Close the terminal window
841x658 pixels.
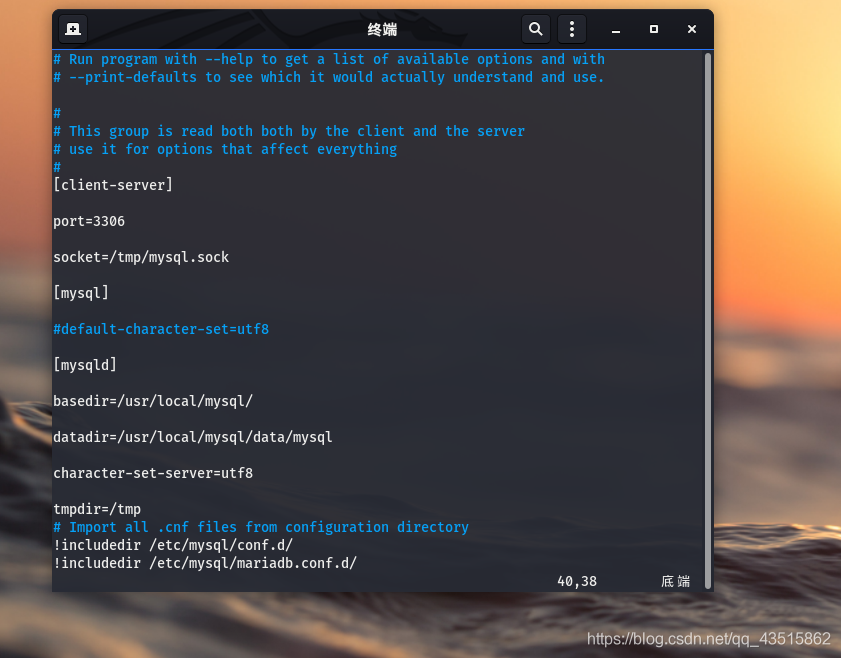692,29
